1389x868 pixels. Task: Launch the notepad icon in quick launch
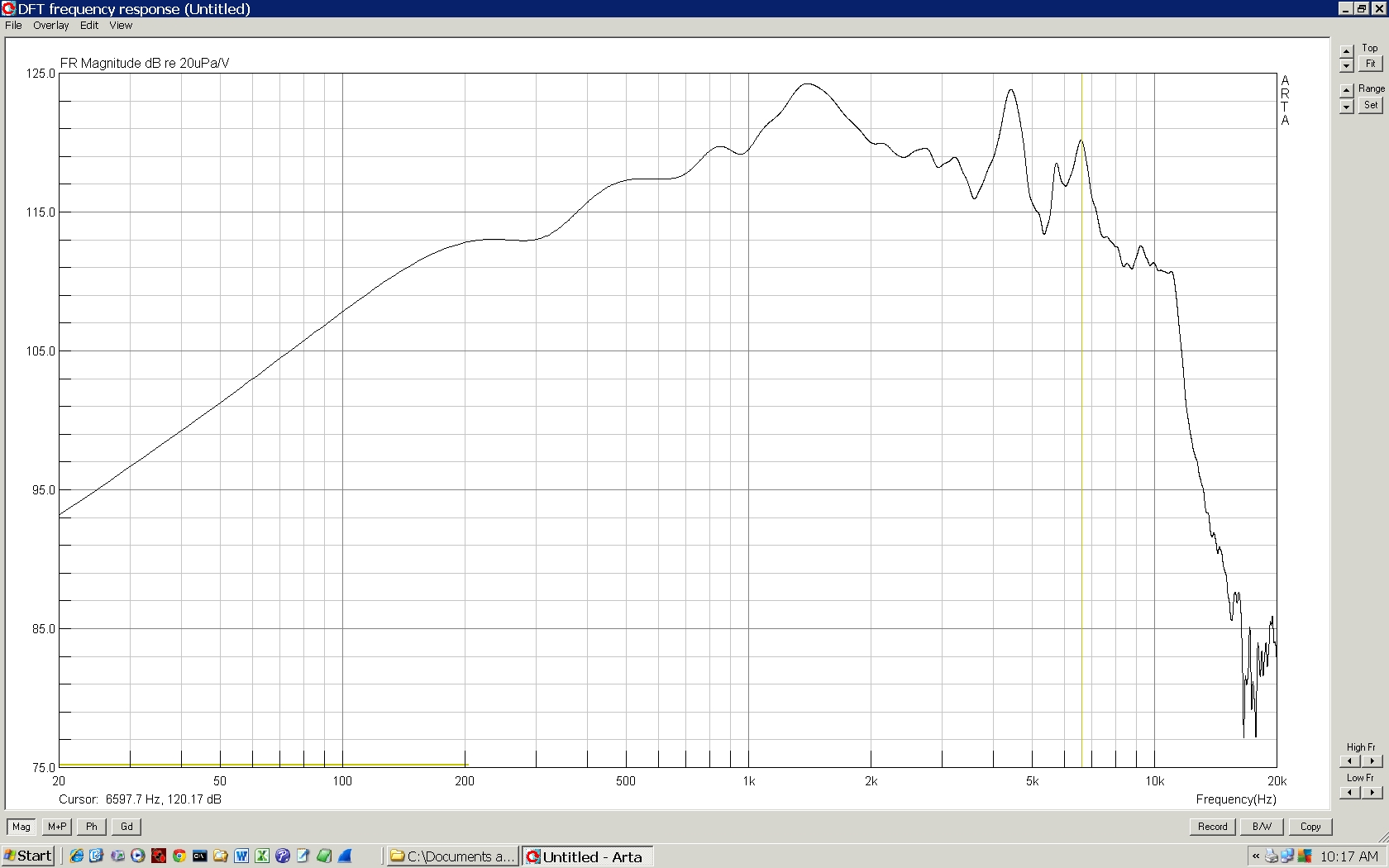point(303,856)
